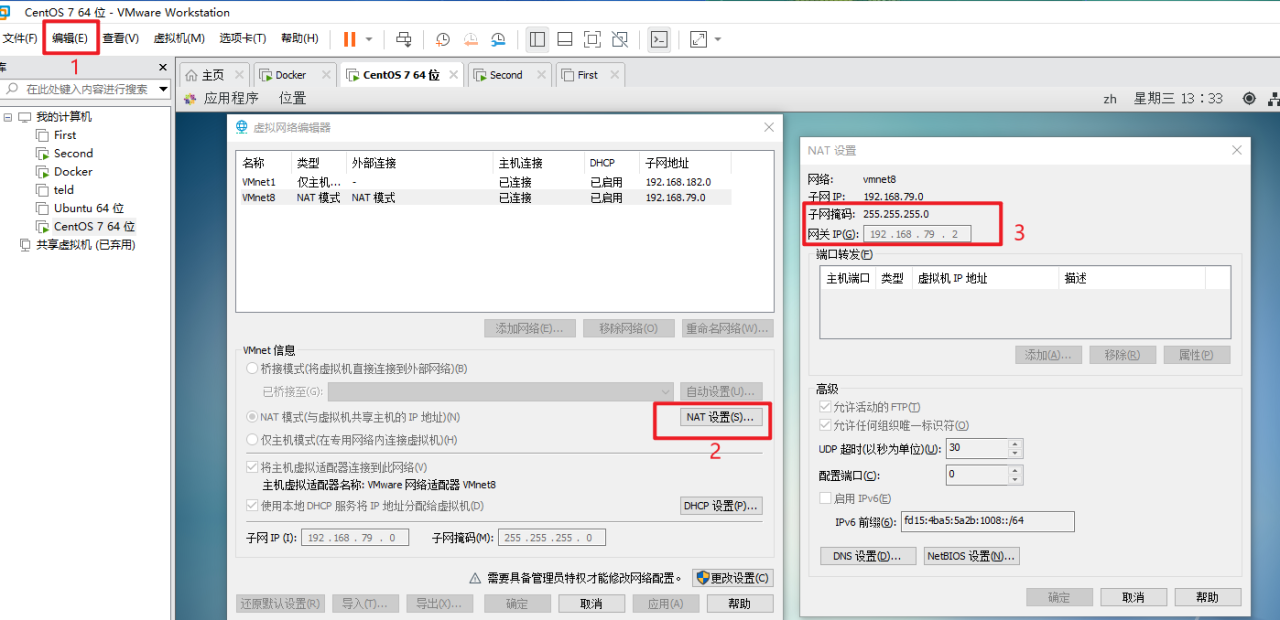Click the library search input field
The height and width of the screenshot is (620, 1280).
click(80, 89)
